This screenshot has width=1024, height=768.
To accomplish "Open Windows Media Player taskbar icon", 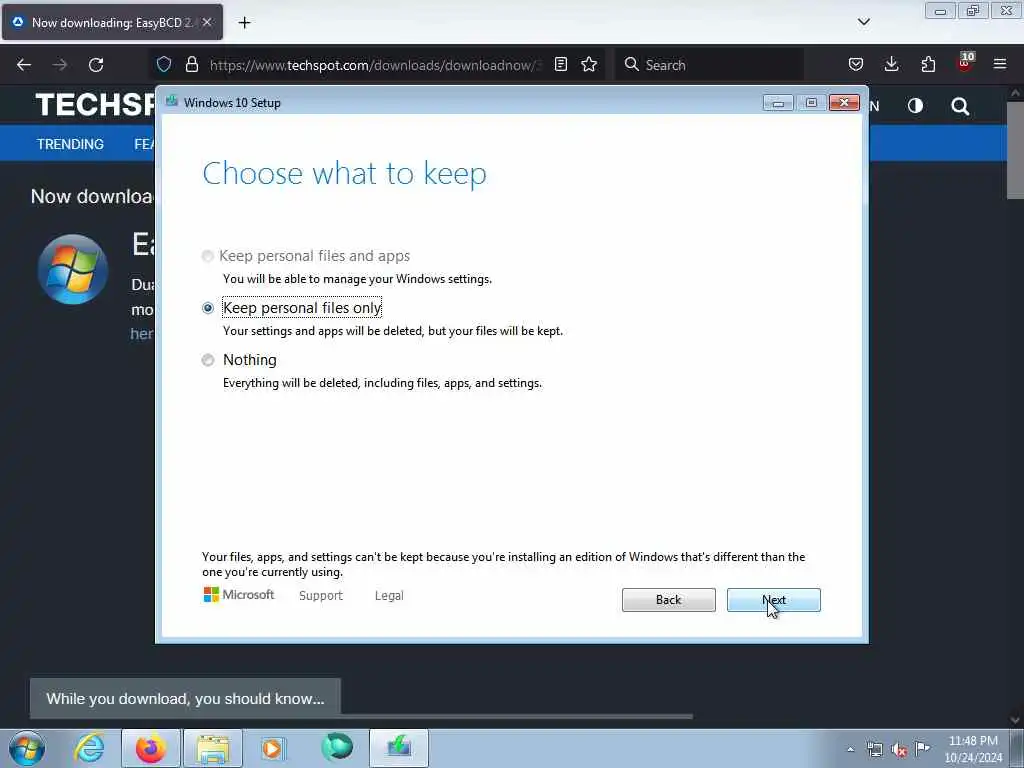I will pos(274,748).
